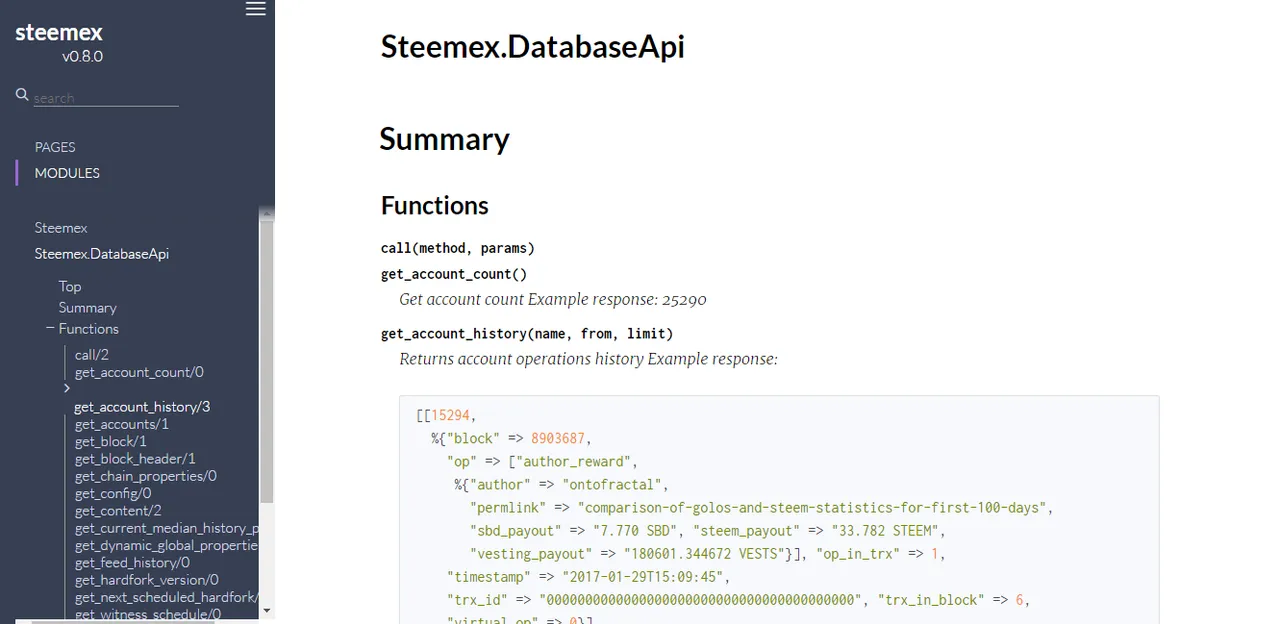The image size is (1280, 624).
Task: Open get_block_header/1 in sidebar
Action: pyautogui.click(x=135, y=459)
